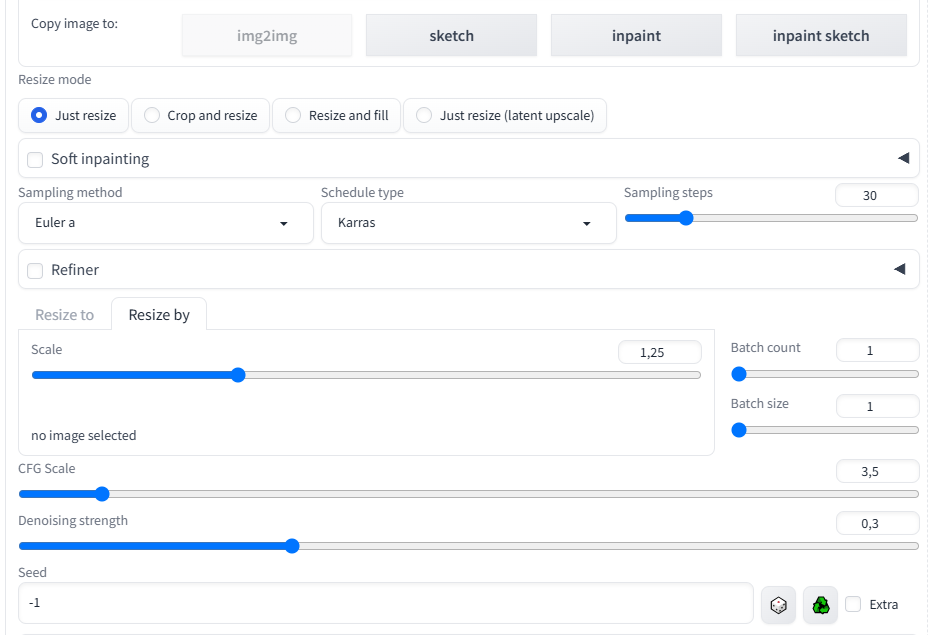The height and width of the screenshot is (635, 934).
Task: Expand the Refiner section arrow icon
Action: tap(899, 269)
